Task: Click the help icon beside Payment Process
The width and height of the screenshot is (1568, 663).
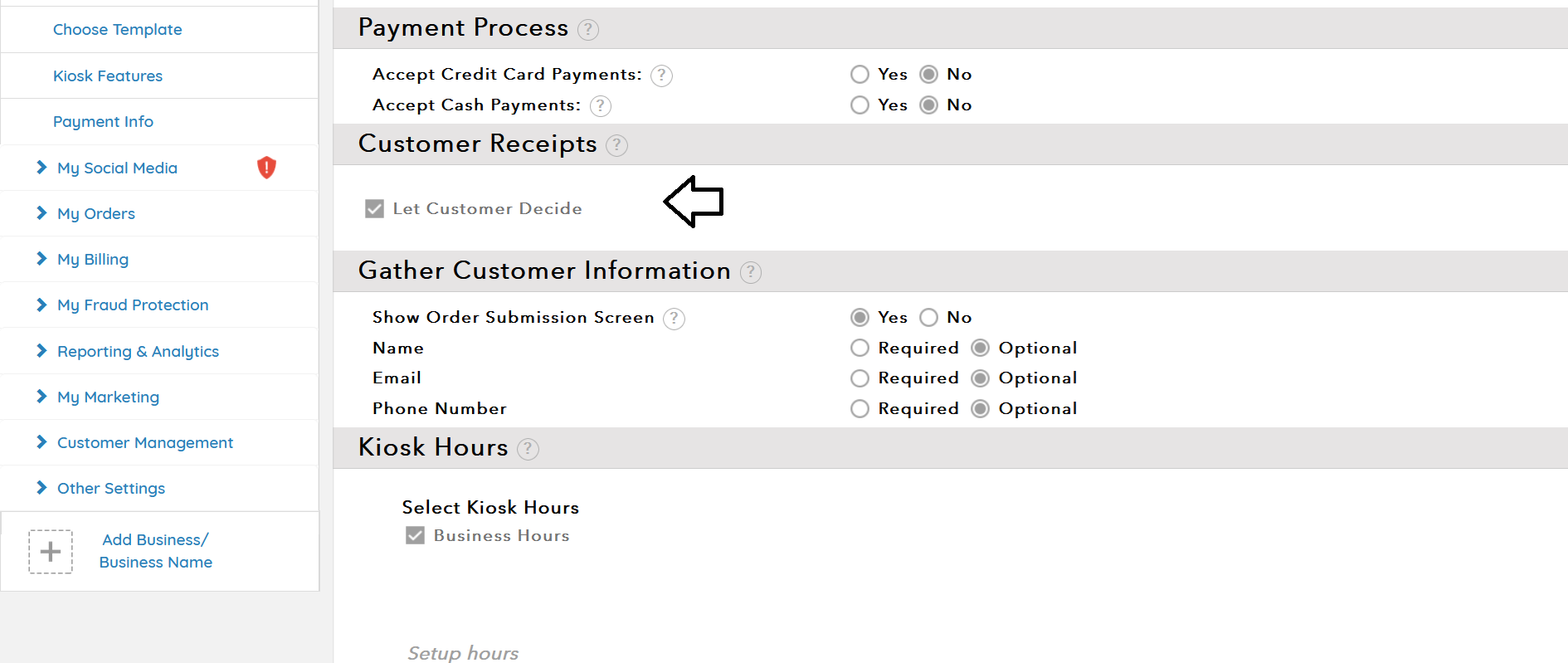Action: (x=588, y=30)
